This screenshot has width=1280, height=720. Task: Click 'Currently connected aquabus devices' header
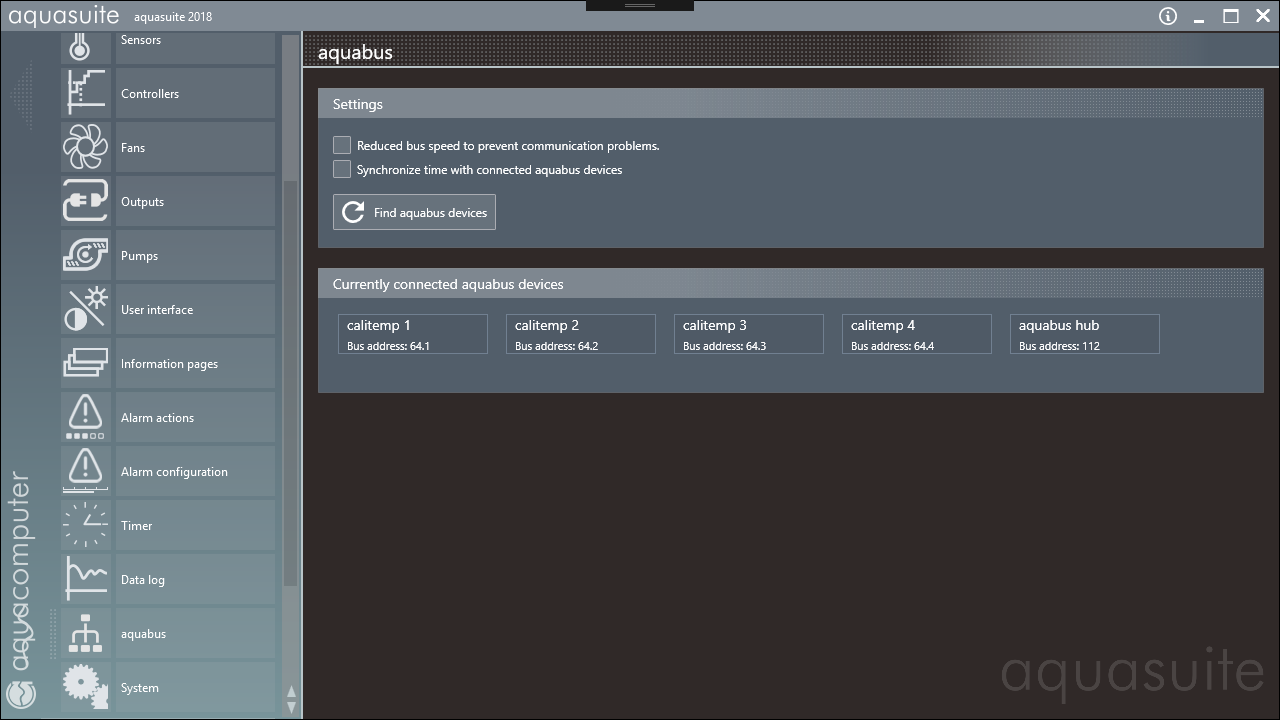[x=791, y=284]
